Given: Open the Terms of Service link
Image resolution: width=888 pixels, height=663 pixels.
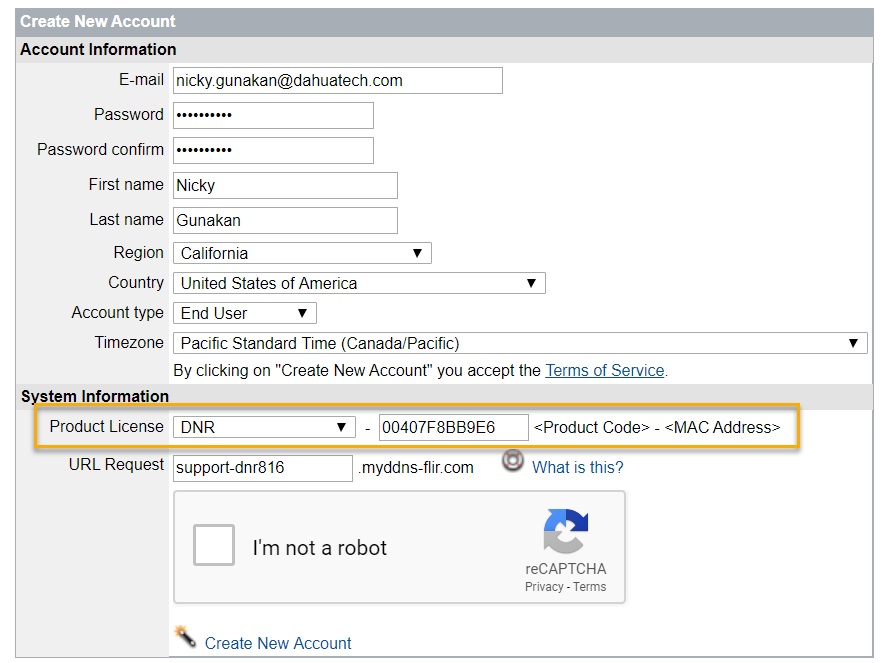Looking at the screenshot, I should pos(604,370).
